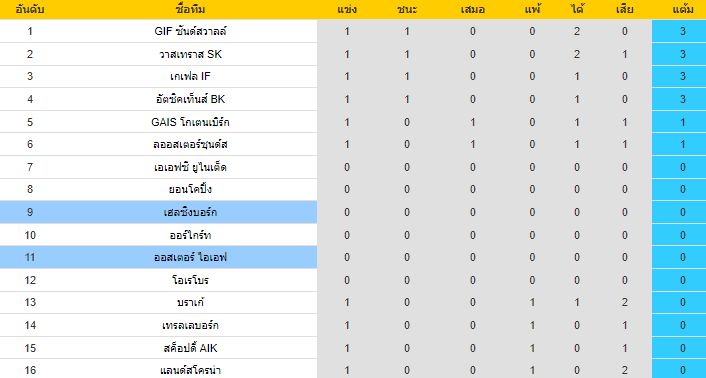
Task: Click rank number 5
Action: (30, 122)
